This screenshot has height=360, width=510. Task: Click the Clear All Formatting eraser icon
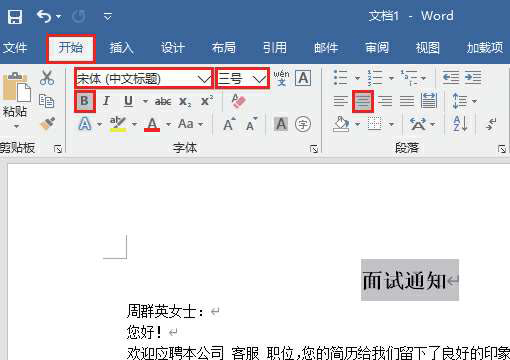(238, 101)
